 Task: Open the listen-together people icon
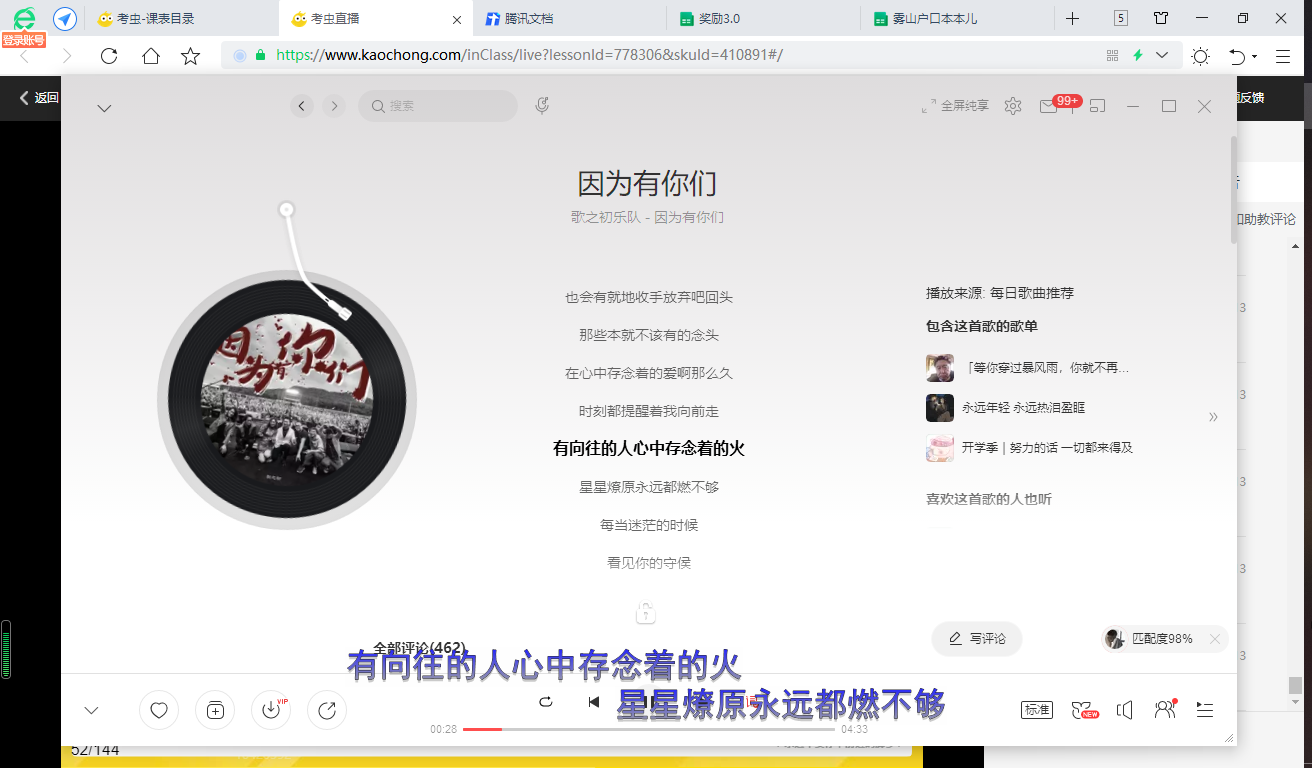[x=1165, y=709]
